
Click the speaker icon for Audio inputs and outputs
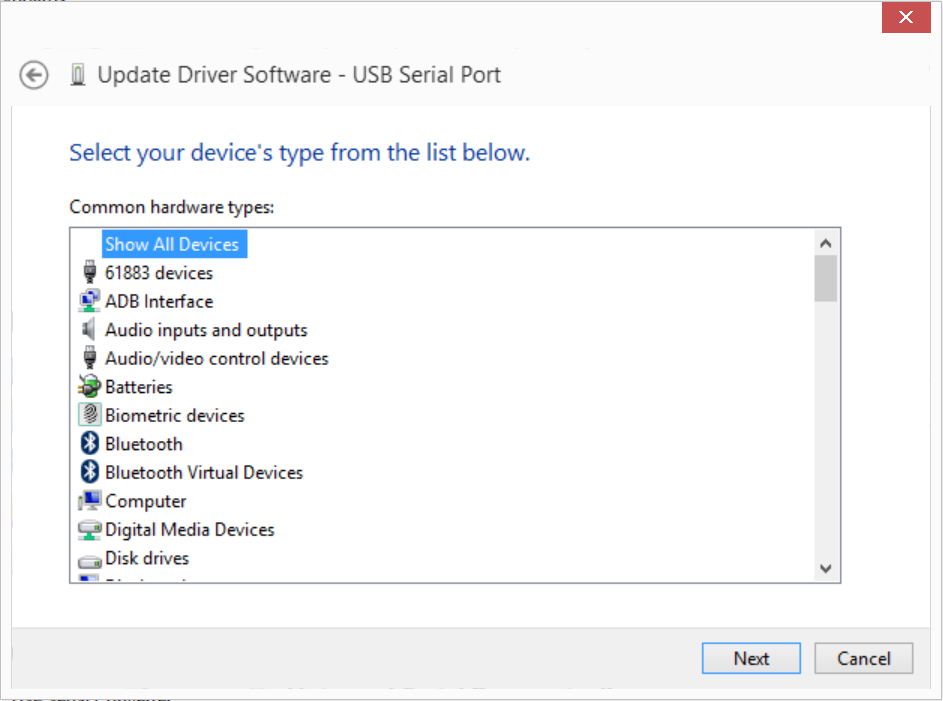tap(88, 329)
